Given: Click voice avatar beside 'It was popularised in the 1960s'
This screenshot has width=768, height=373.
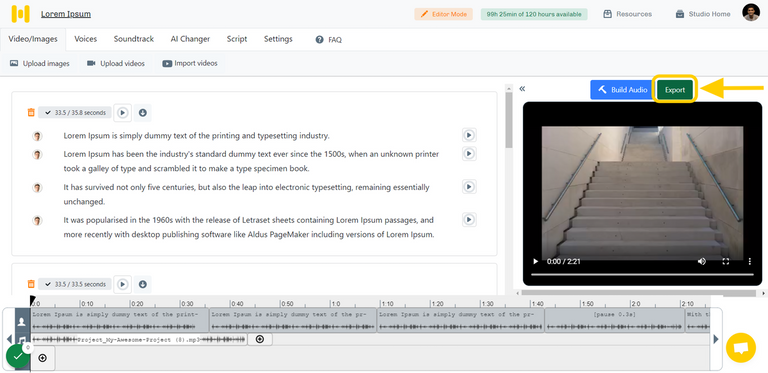Looking at the screenshot, I should (x=37, y=221).
